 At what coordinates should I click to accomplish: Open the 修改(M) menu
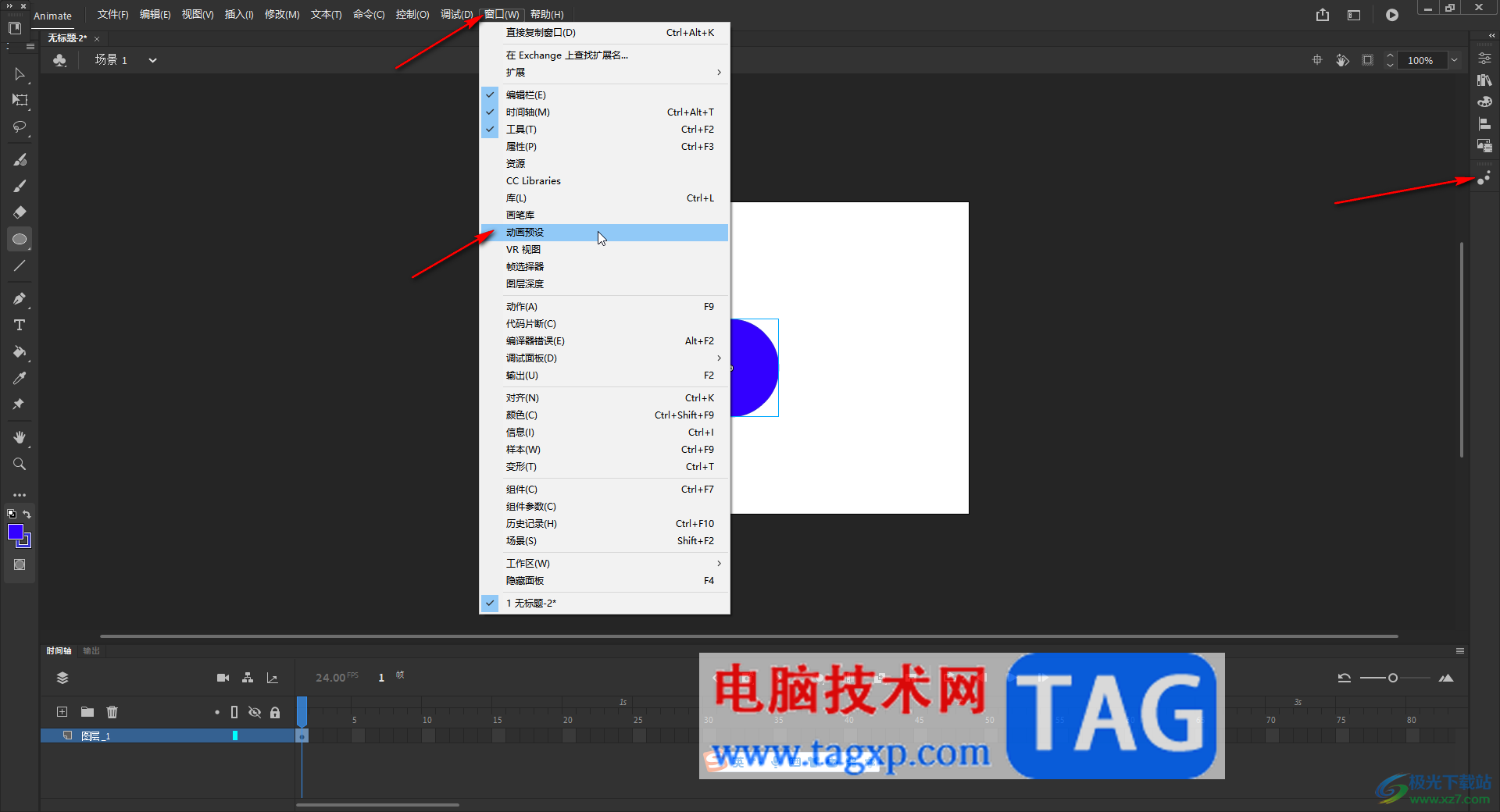[x=282, y=15]
